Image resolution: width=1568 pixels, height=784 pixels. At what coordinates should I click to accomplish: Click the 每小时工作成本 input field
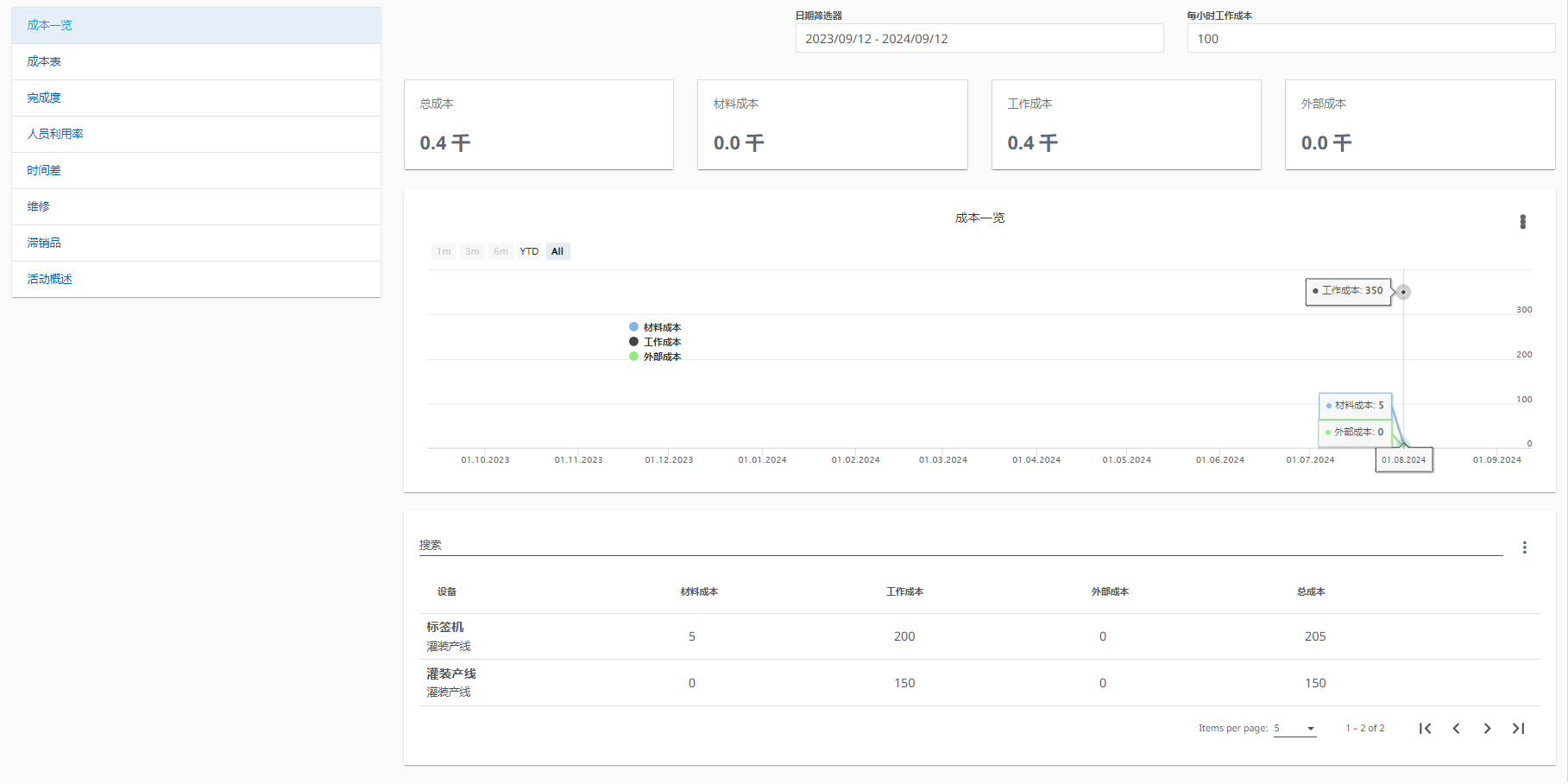tap(1370, 39)
